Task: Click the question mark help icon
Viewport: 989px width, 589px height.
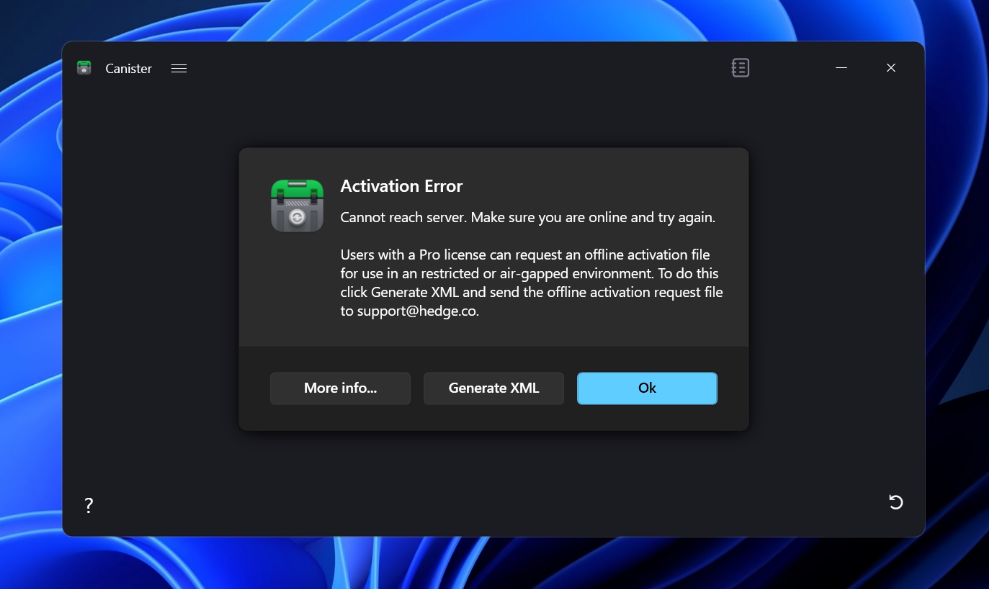Action: [88, 506]
